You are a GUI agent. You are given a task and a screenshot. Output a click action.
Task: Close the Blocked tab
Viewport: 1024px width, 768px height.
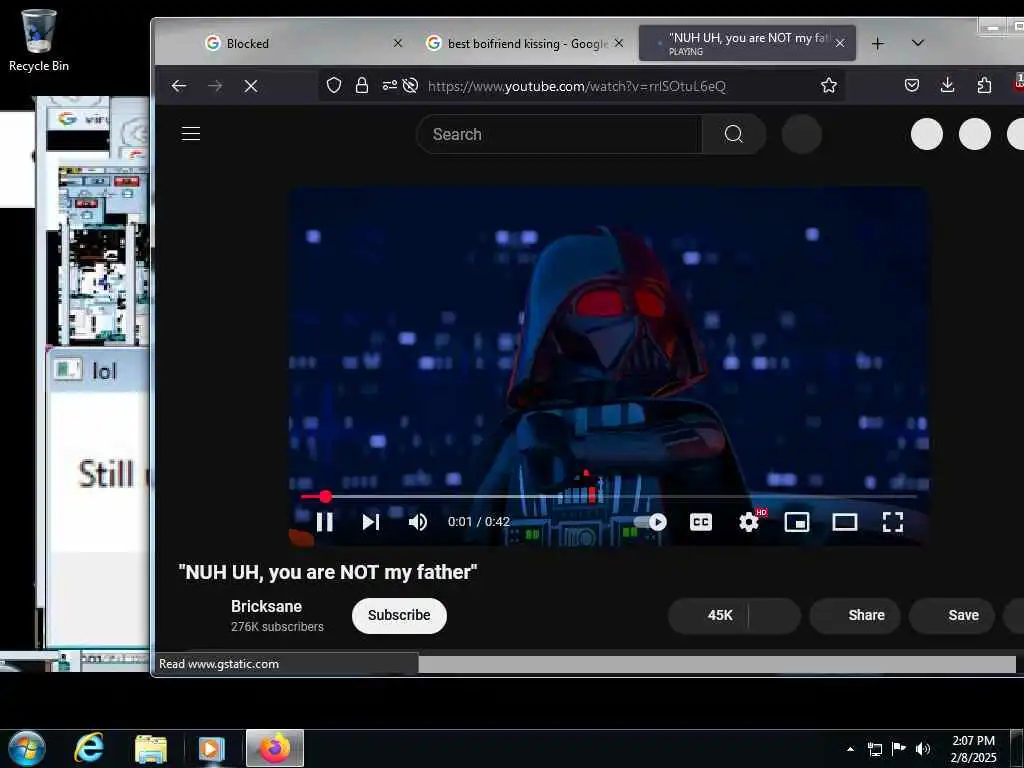[398, 43]
